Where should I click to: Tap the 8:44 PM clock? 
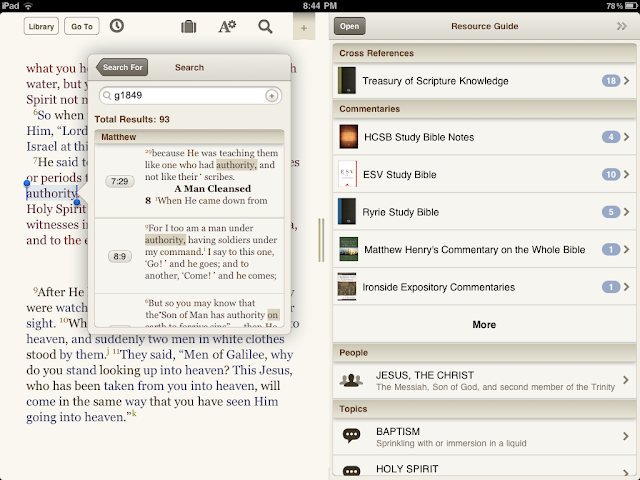click(x=320, y=6)
